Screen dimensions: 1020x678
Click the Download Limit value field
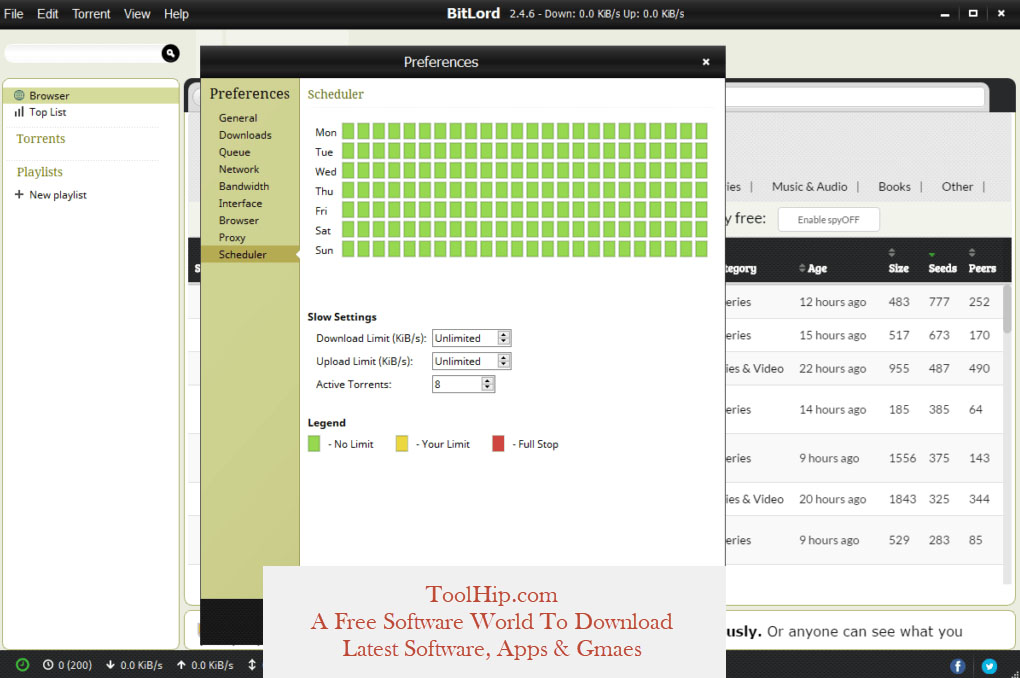pos(465,338)
